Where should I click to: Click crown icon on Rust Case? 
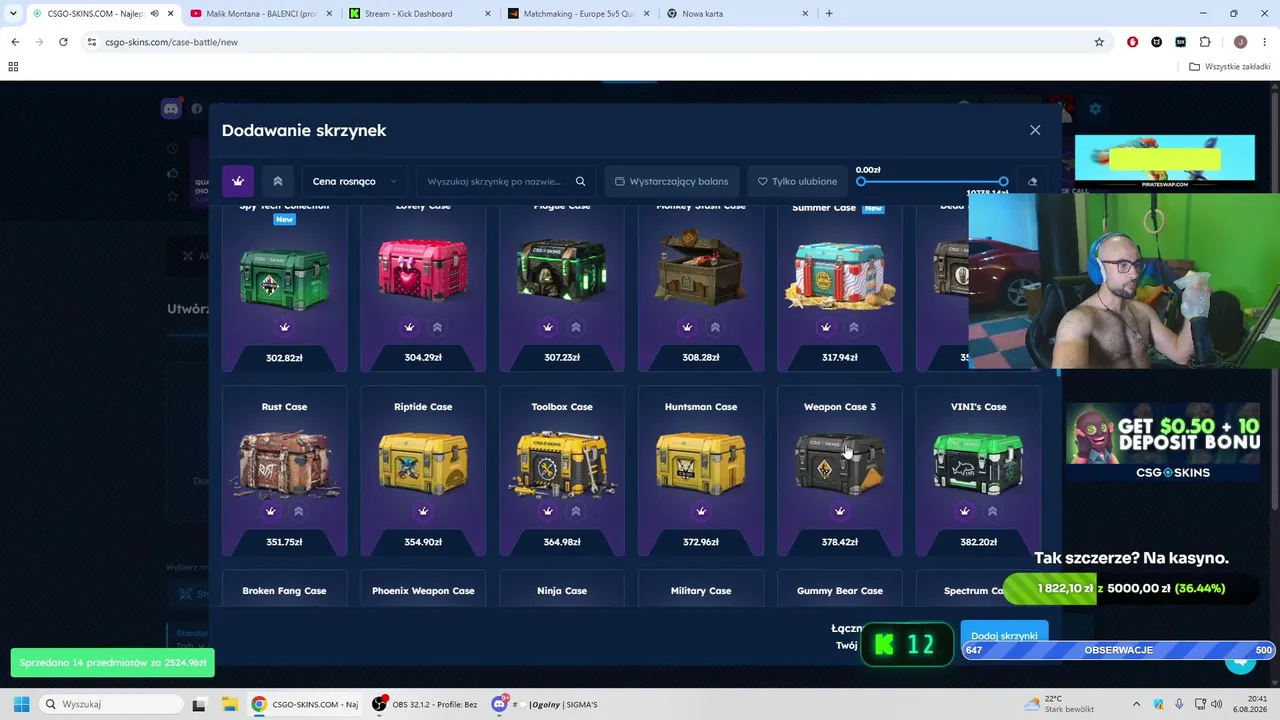270,511
